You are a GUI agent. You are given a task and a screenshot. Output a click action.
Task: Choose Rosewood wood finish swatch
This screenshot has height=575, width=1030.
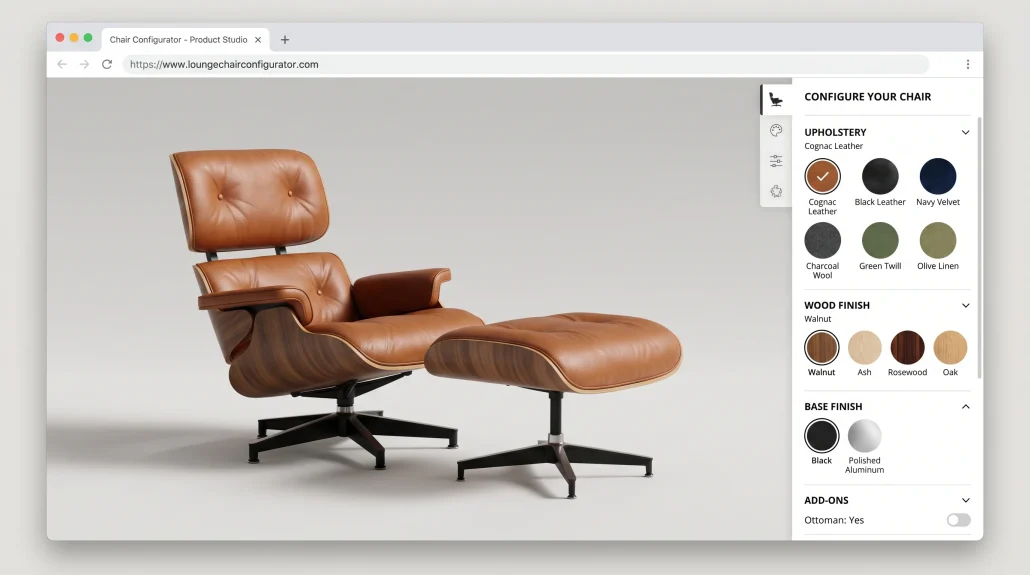(907, 347)
